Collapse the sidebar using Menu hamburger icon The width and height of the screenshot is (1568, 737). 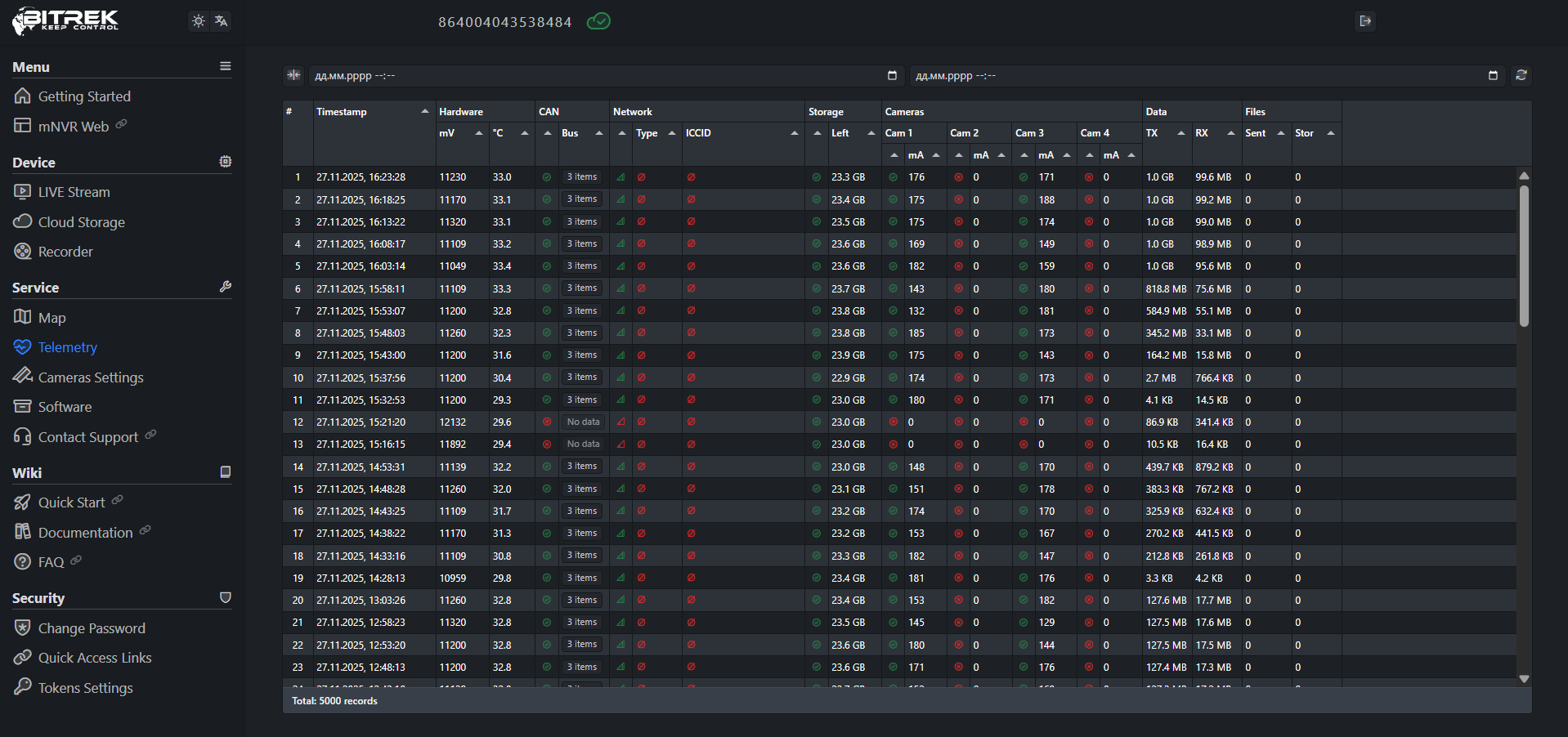(225, 66)
